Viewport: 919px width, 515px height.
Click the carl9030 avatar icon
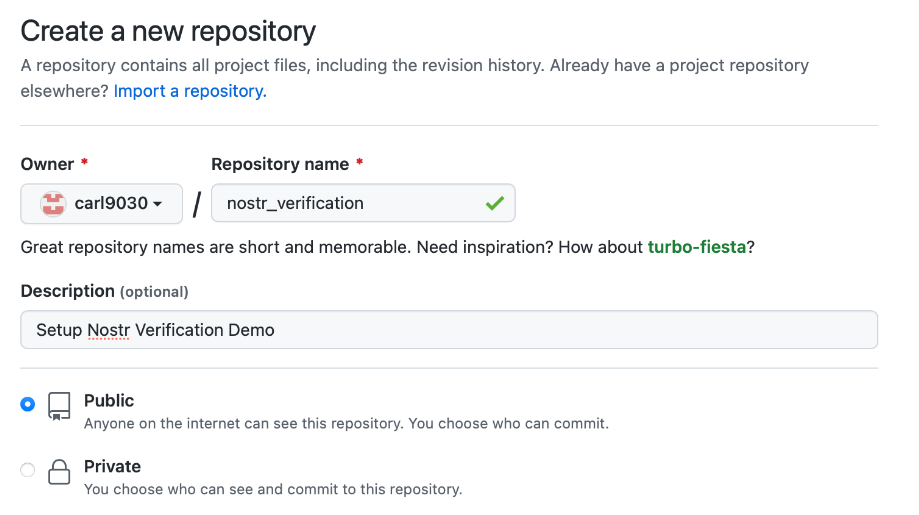point(53,204)
